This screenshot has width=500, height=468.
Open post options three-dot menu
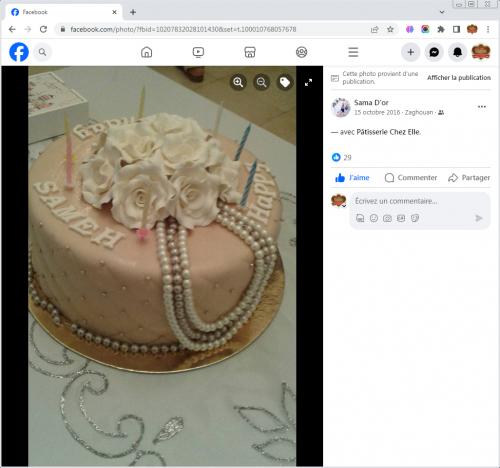point(482,107)
